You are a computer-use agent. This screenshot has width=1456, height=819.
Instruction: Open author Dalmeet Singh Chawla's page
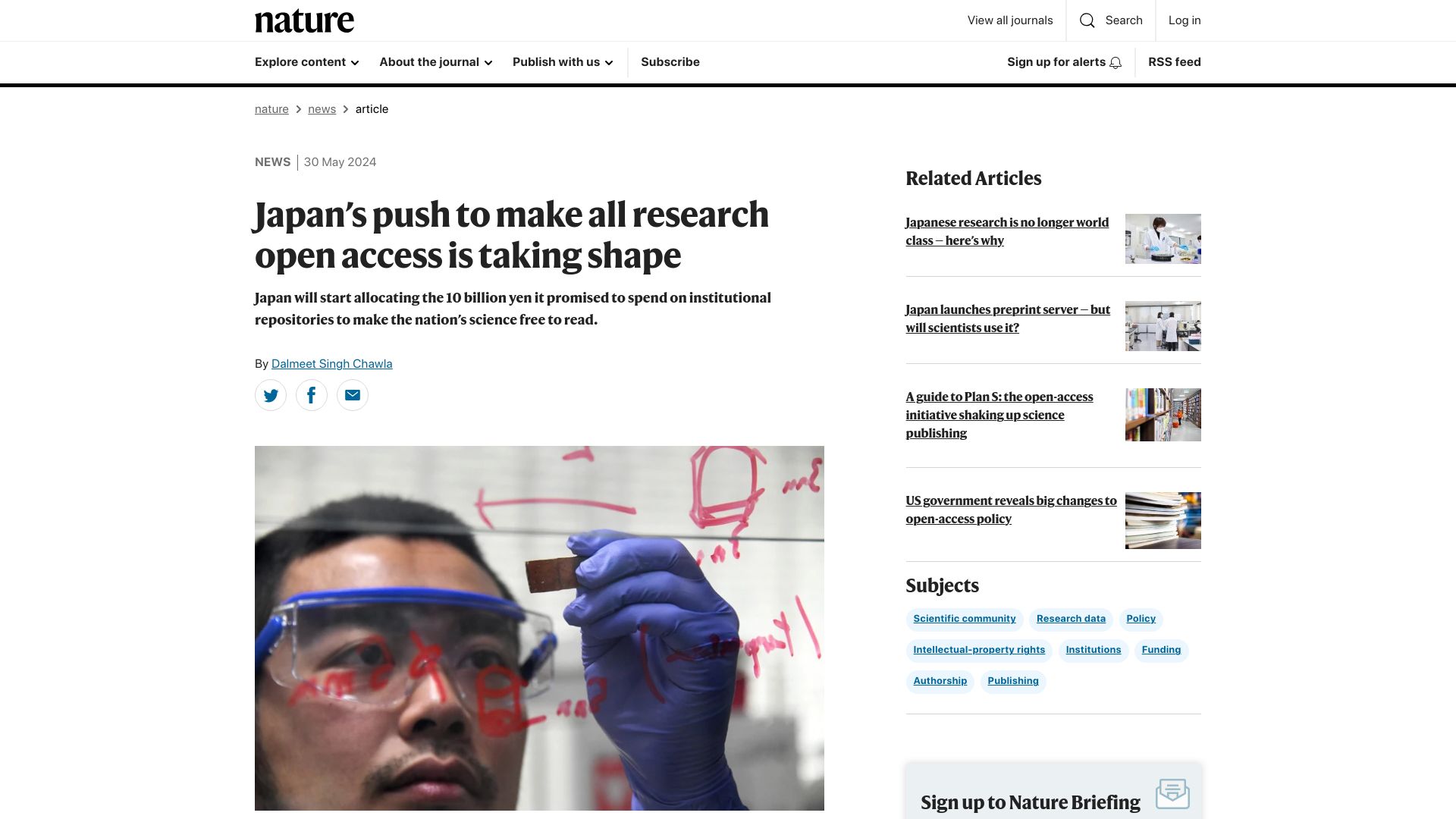click(x=332, y=364)
